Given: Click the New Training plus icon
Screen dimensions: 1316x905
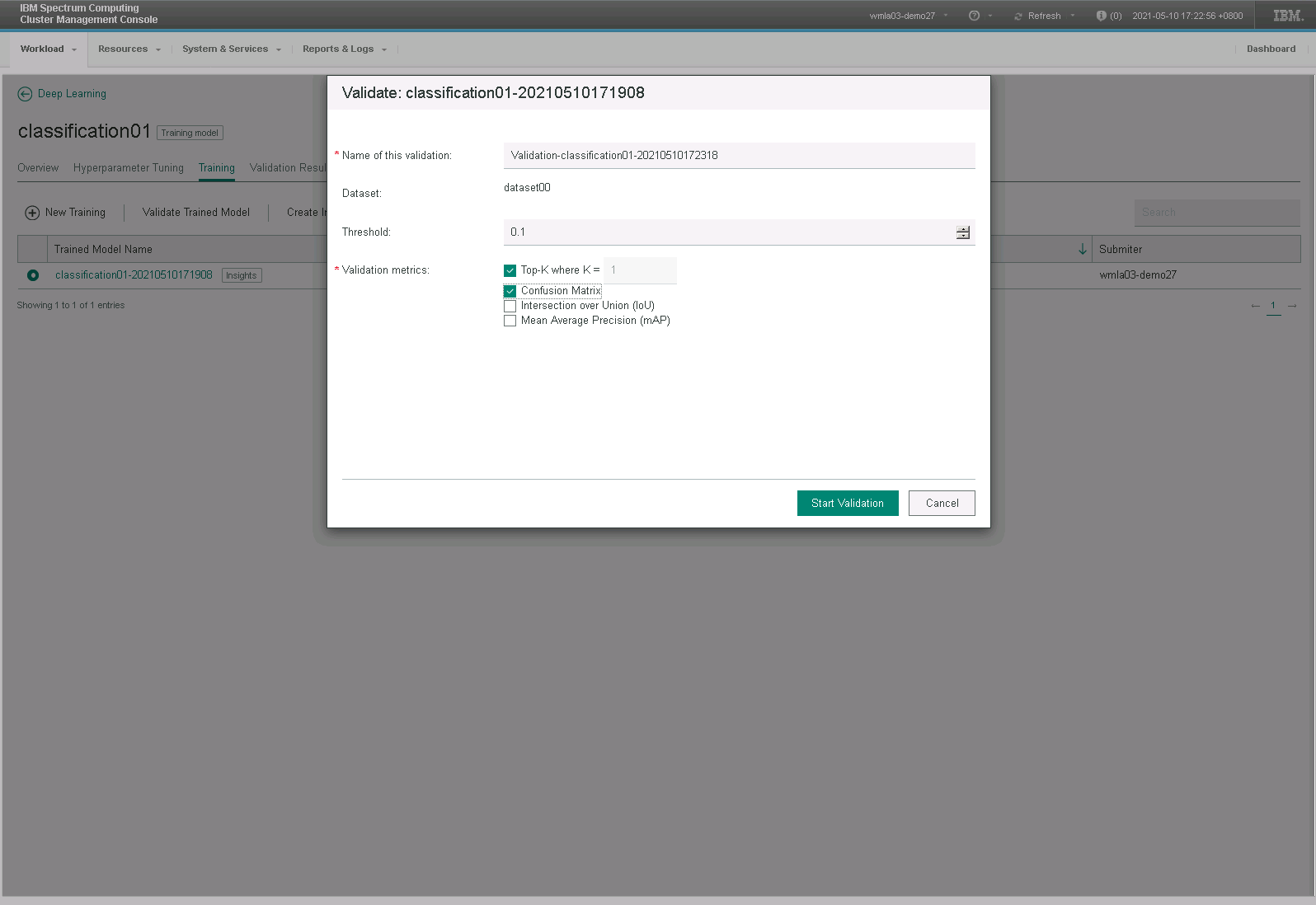Looking at the screenshot, I should tap(32, 213).
